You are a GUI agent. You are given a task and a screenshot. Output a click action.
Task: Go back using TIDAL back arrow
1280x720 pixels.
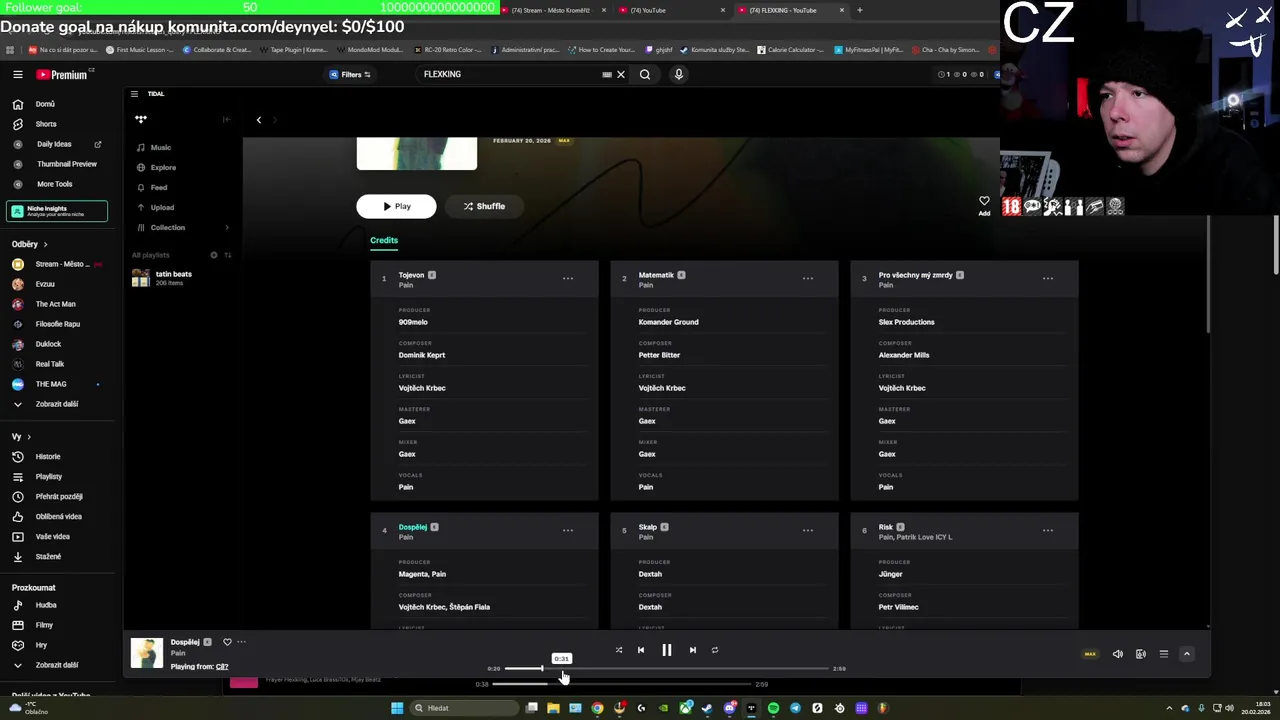point(258,120)
